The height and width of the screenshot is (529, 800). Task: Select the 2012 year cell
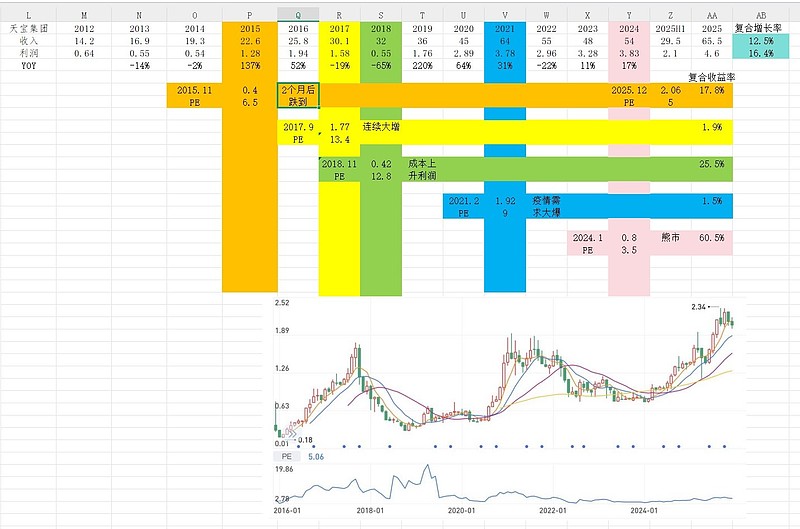point(84,29)
